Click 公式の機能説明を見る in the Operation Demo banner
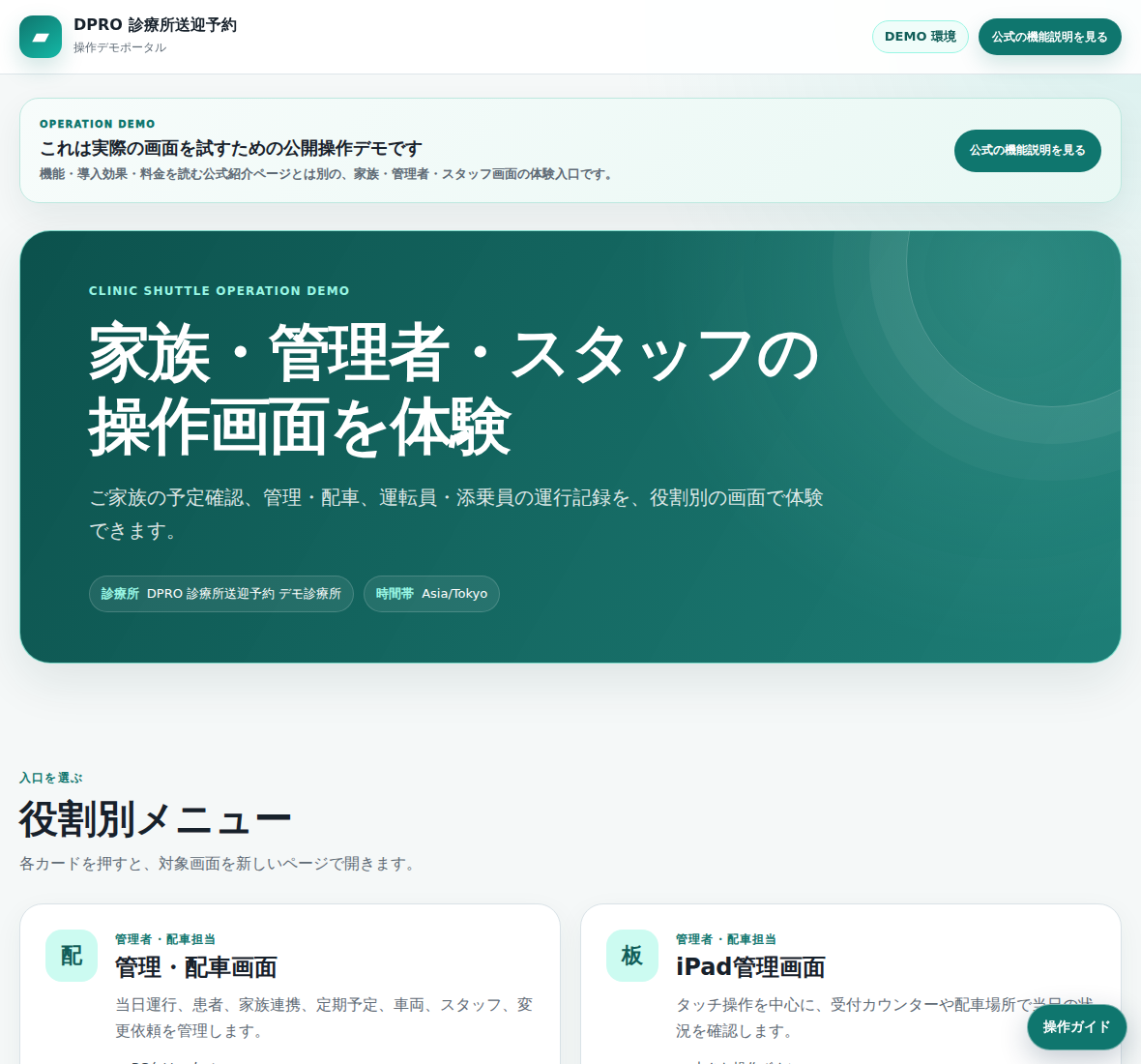Screen dimensions: 1141x1064 click(x=1028, y=151)
